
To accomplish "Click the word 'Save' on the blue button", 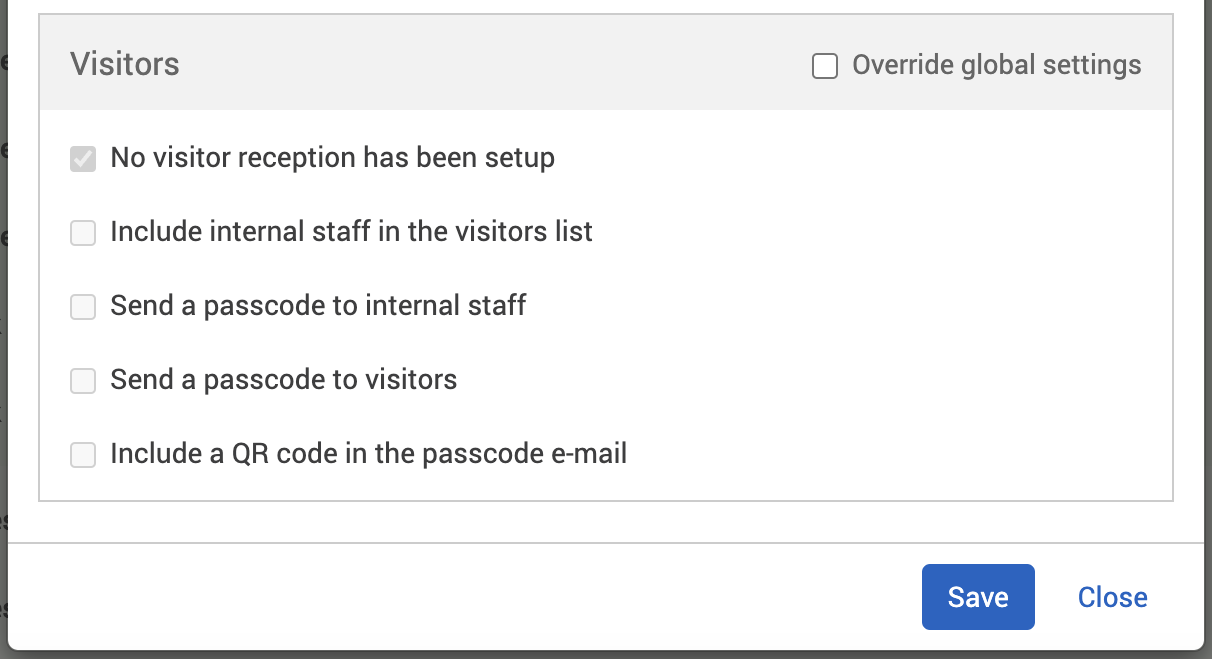I will point(978,597).
